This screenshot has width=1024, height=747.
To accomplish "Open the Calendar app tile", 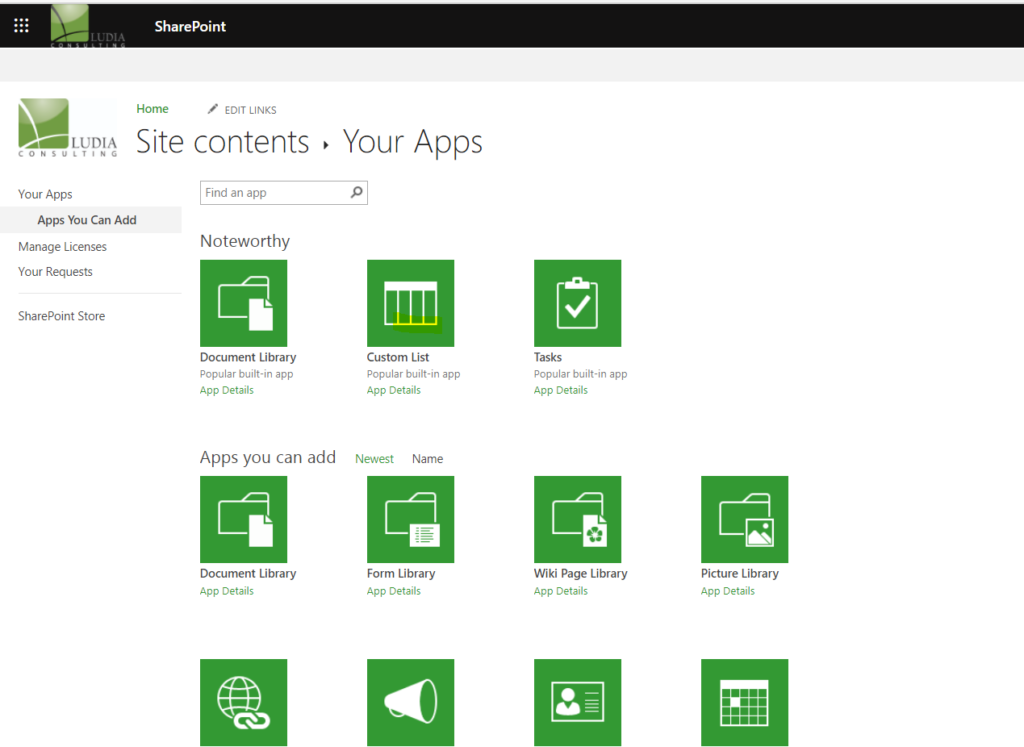I will 744,702.
